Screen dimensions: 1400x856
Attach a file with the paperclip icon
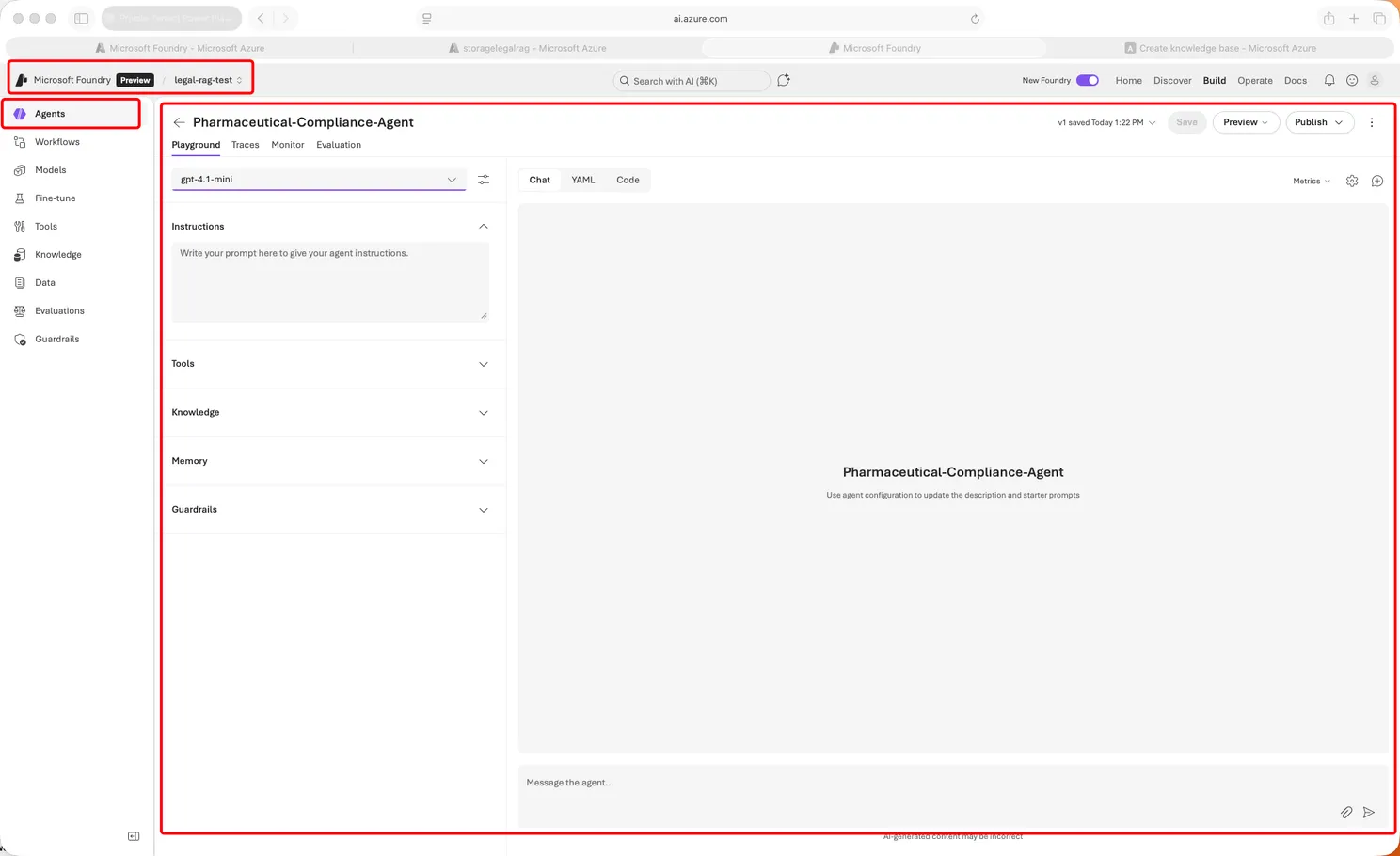tap(1346, 813)
